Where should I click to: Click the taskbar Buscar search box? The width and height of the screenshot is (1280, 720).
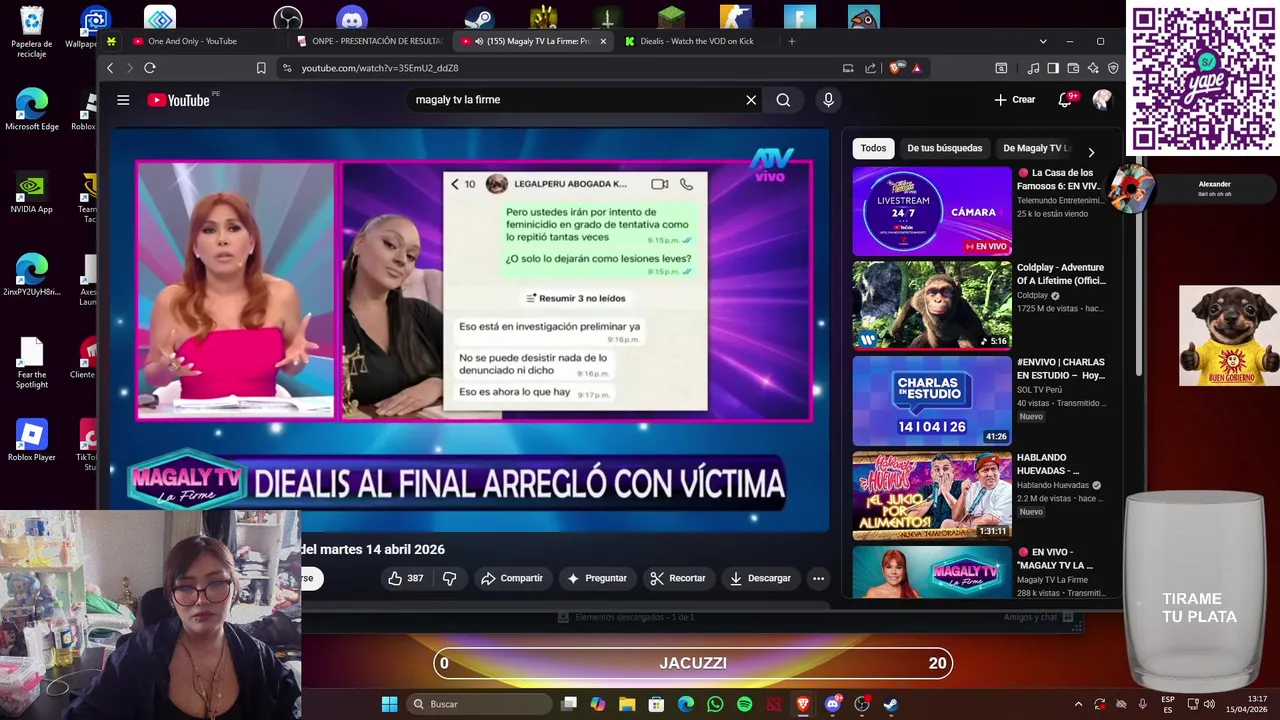(x=480, y=704)
